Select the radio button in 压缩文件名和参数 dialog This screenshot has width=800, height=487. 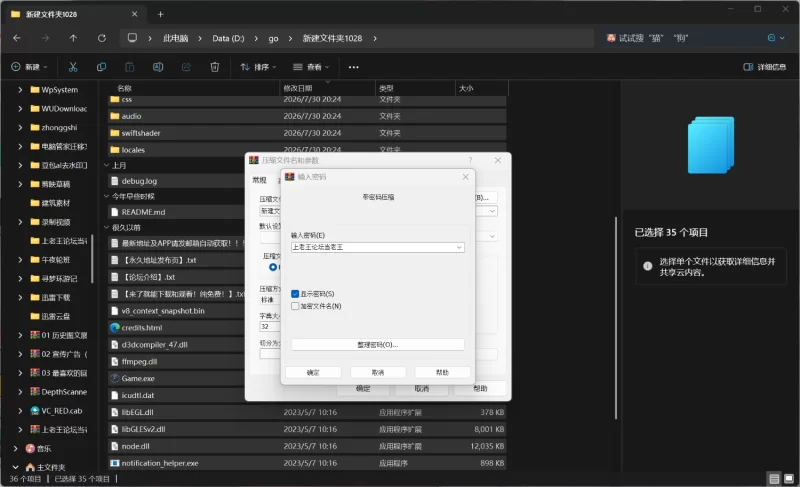(273, 267)
